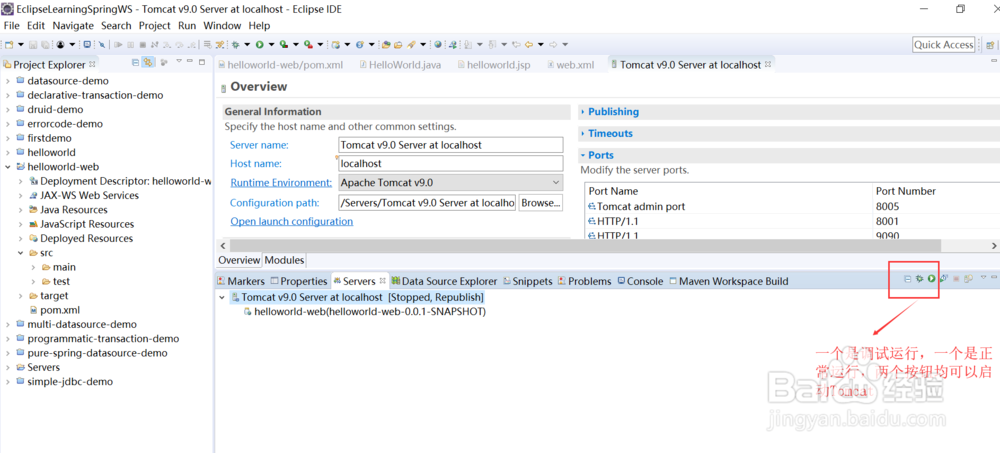
Task: Click the Save icon in main toolbar
Action: coord(33,45)
